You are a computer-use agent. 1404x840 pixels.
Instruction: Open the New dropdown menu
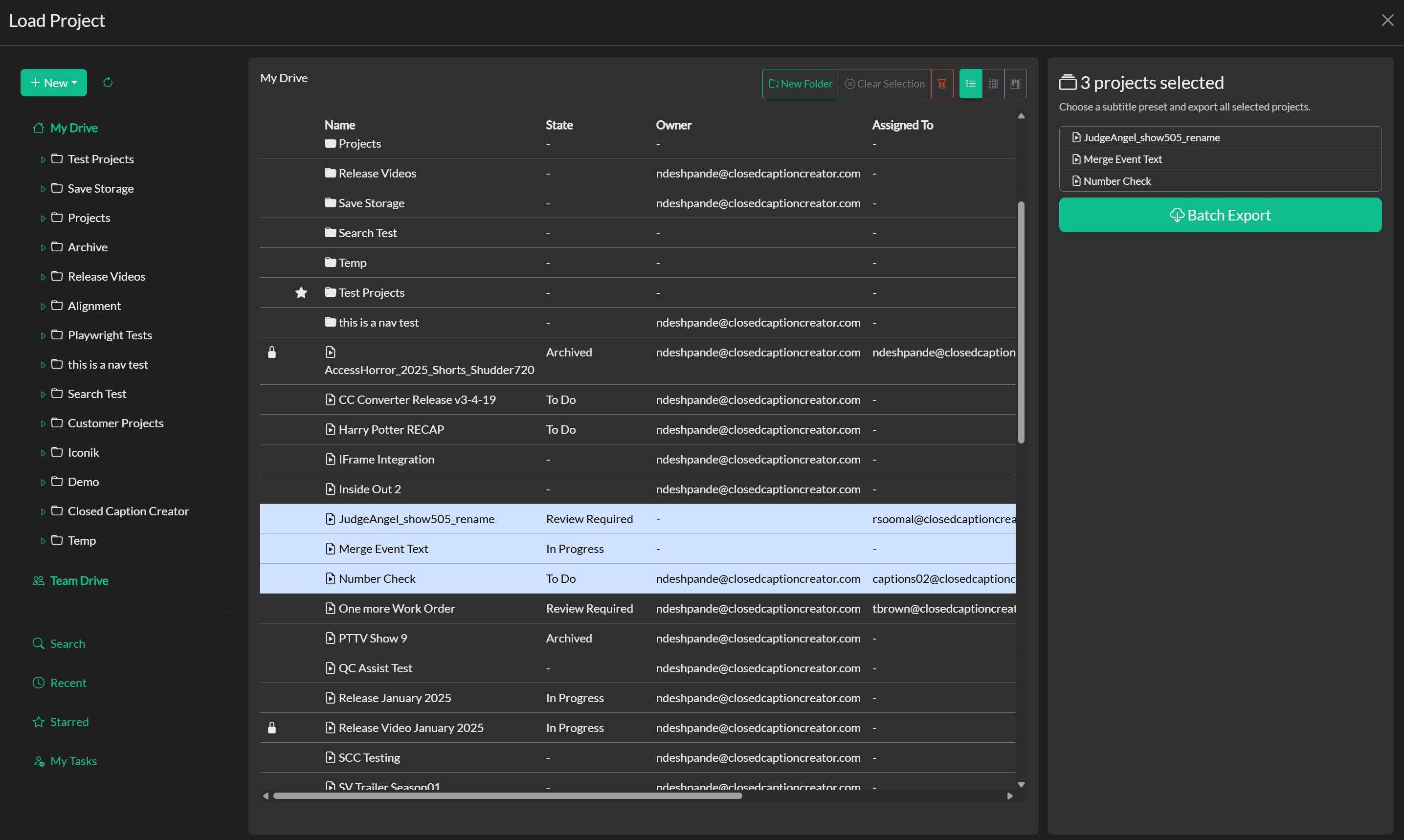[x=54, y=83]
